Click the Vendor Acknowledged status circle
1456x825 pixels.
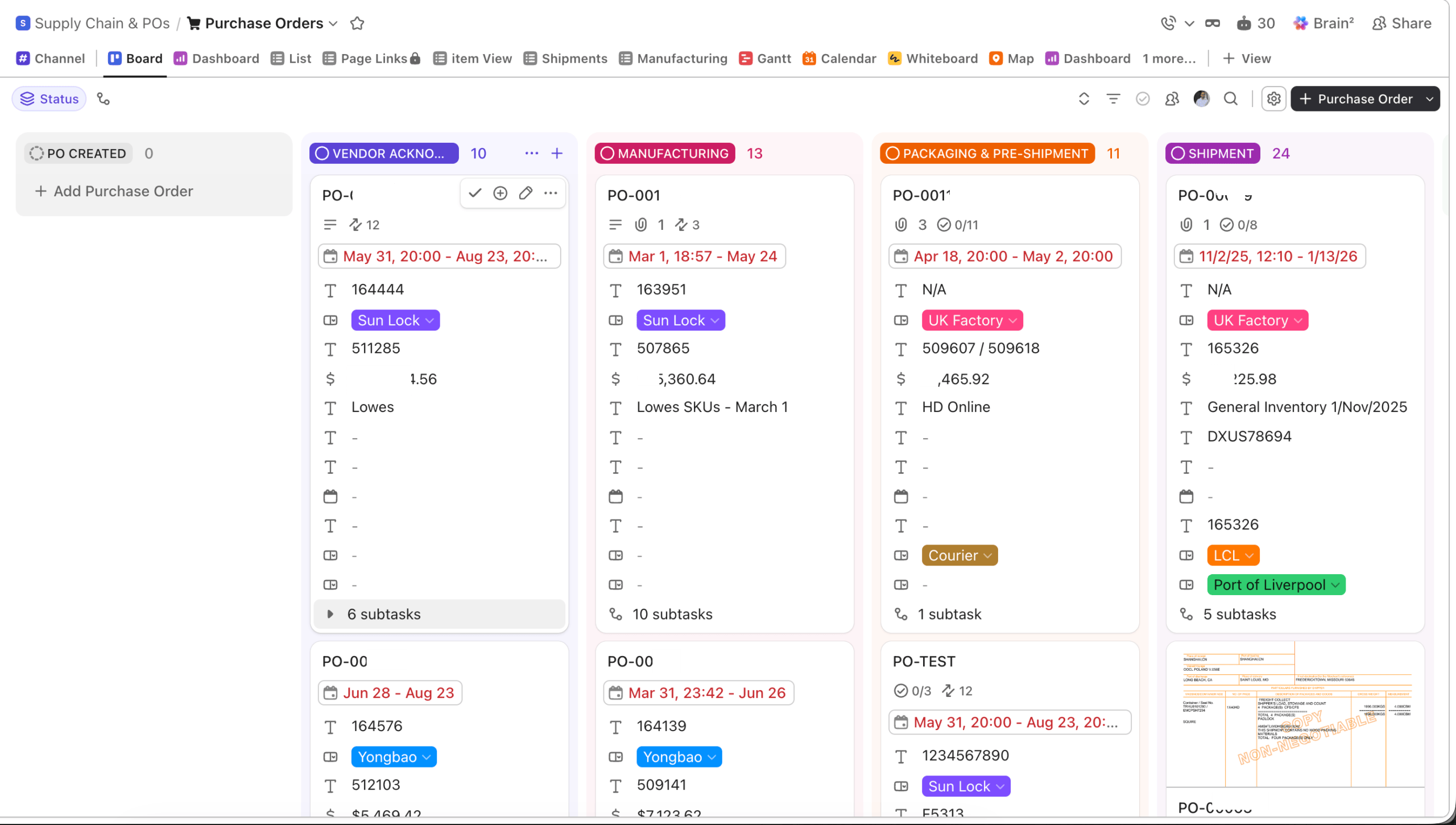click(x=322, y=154)
